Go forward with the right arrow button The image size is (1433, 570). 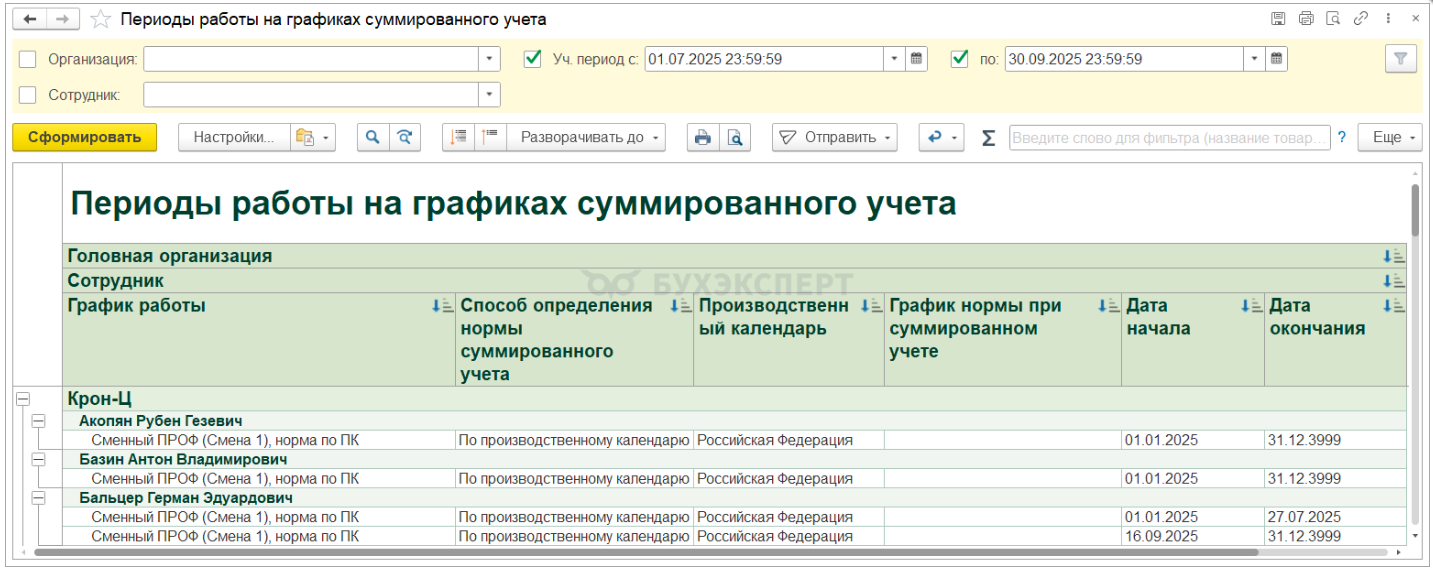(62, 19)
